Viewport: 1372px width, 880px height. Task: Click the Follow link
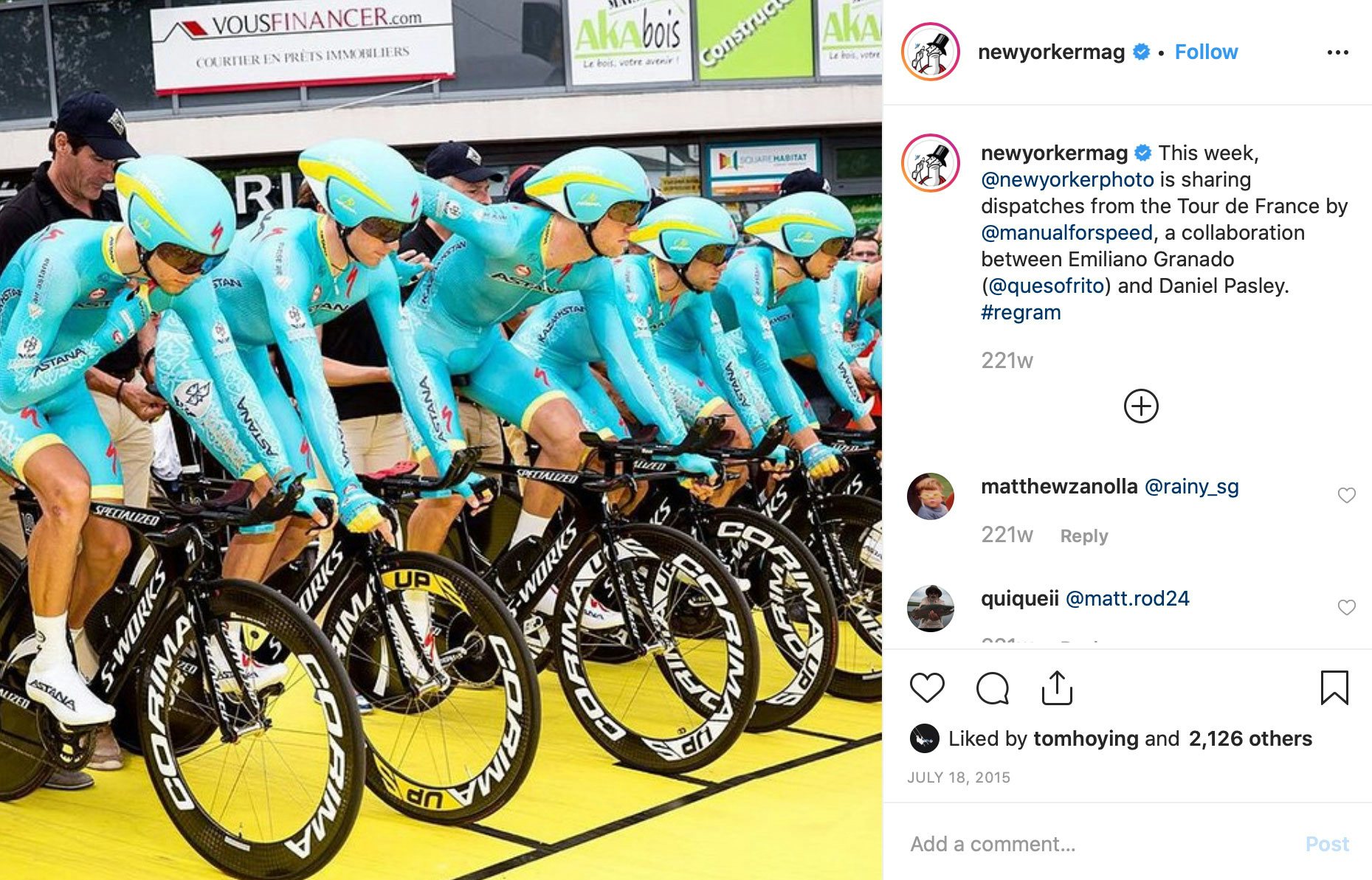coord(1206,52)
